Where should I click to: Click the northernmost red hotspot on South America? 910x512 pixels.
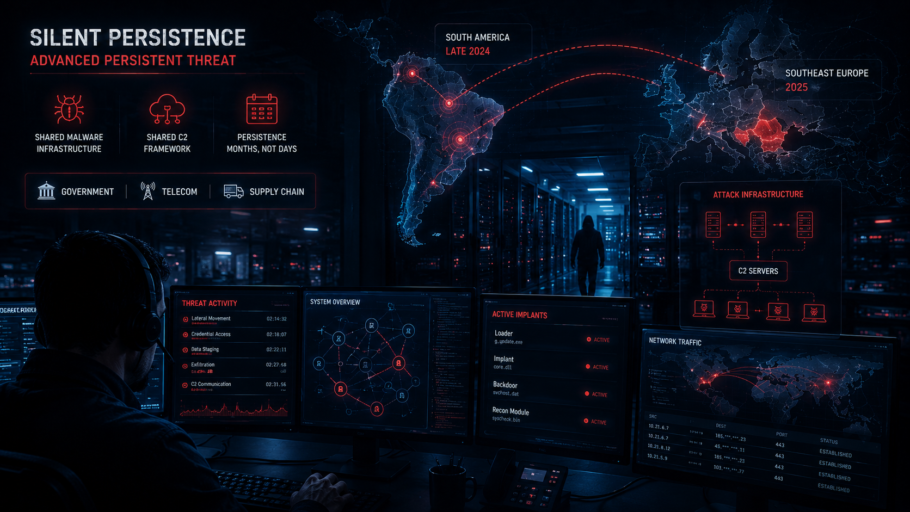coord(412,73)
